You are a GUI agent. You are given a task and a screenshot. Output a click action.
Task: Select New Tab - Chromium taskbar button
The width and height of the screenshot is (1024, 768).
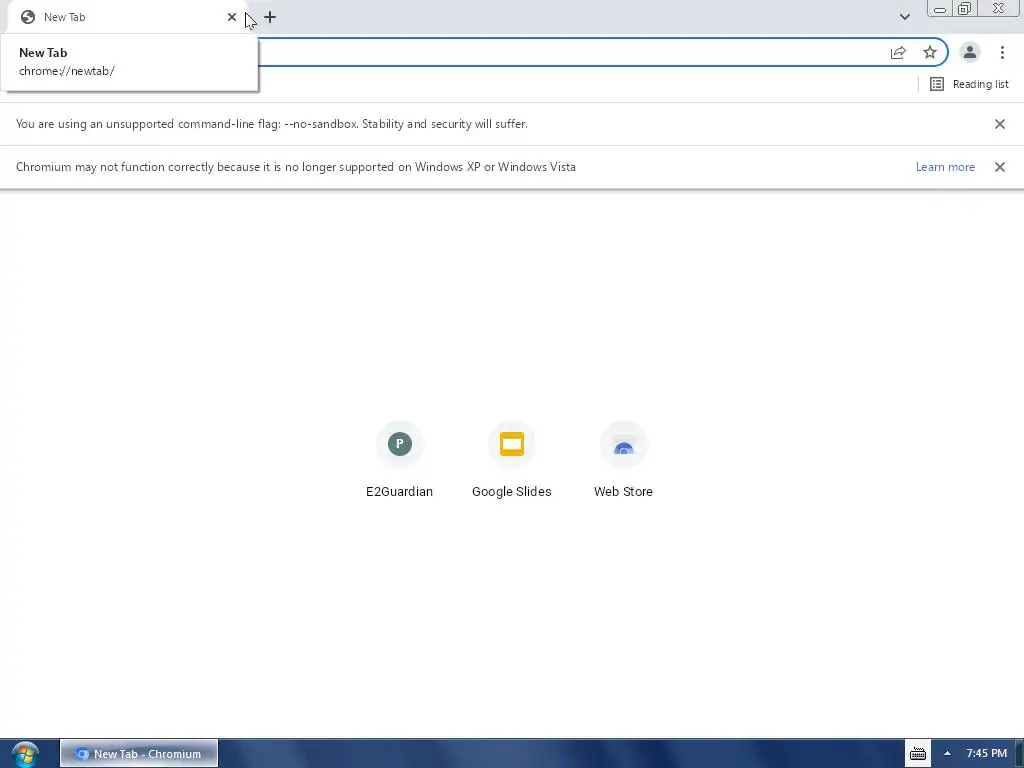point(138,754)
